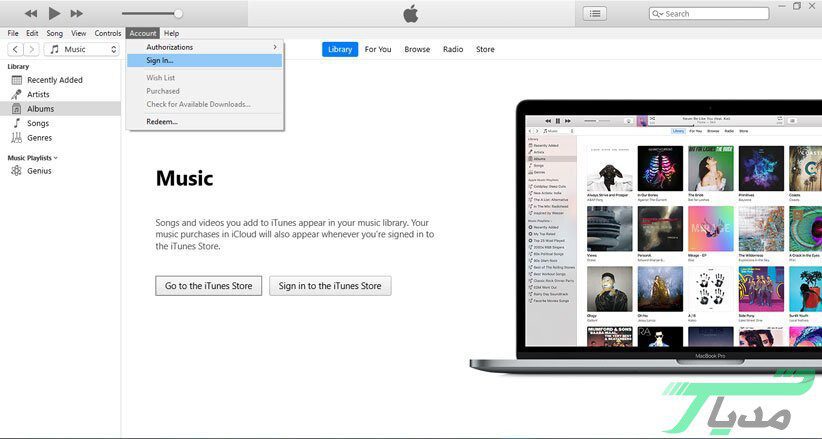Open Genius under Music Playlists
The width and height of the screenshot is (822, 439).
coord(39,171)
